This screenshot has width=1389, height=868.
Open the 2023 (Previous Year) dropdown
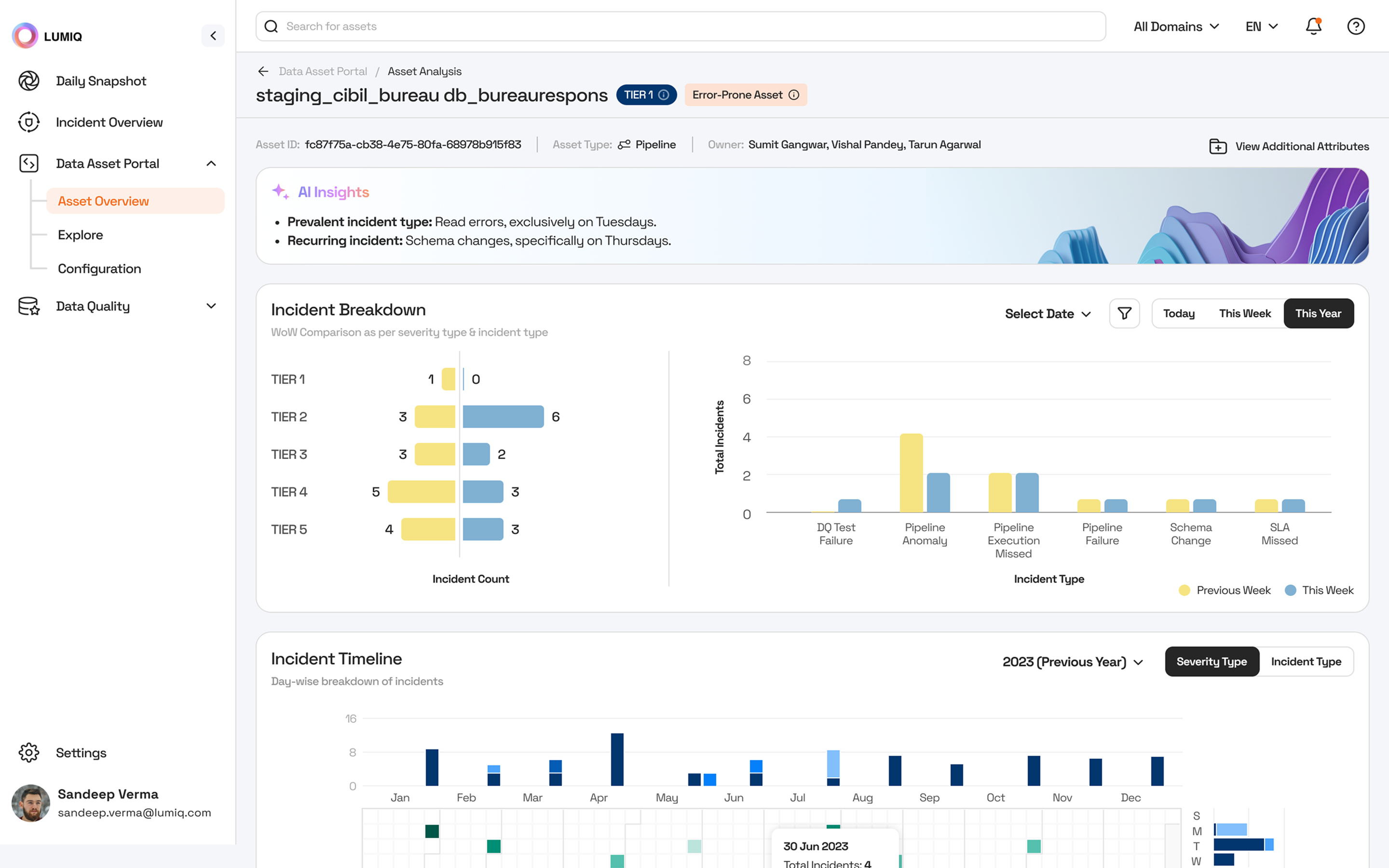[x=1072, y=662]
